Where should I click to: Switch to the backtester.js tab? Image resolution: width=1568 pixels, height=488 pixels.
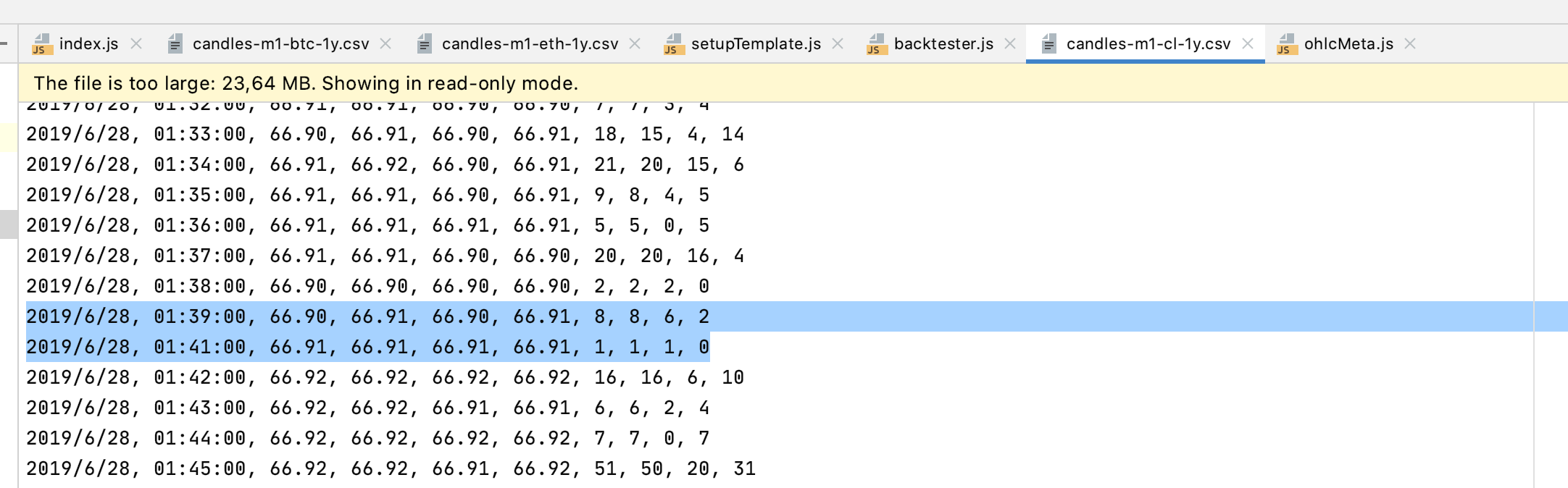(x=943, y=44)
